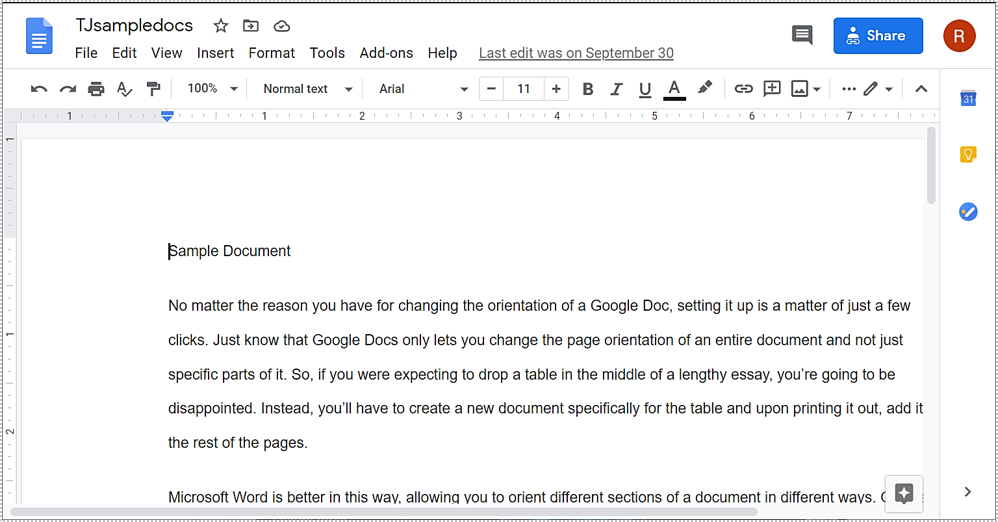Run spelling and grammar check
Viewport: 998px width, 522px height.
(x=125, y=89)
